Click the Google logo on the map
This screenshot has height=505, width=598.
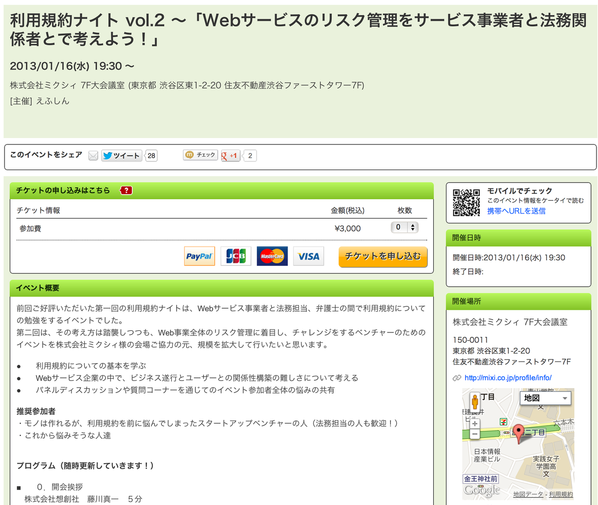pyautogui.click(x=482, y=491)
